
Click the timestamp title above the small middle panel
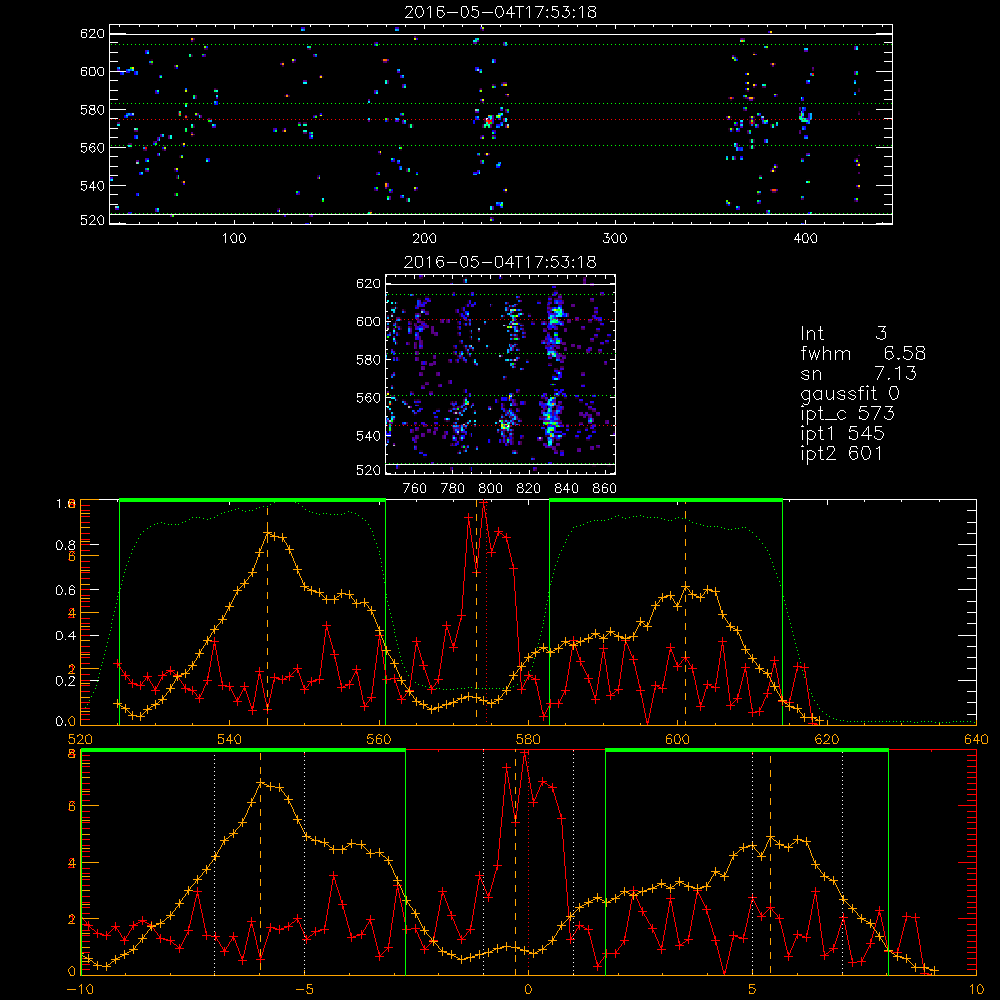501,262
